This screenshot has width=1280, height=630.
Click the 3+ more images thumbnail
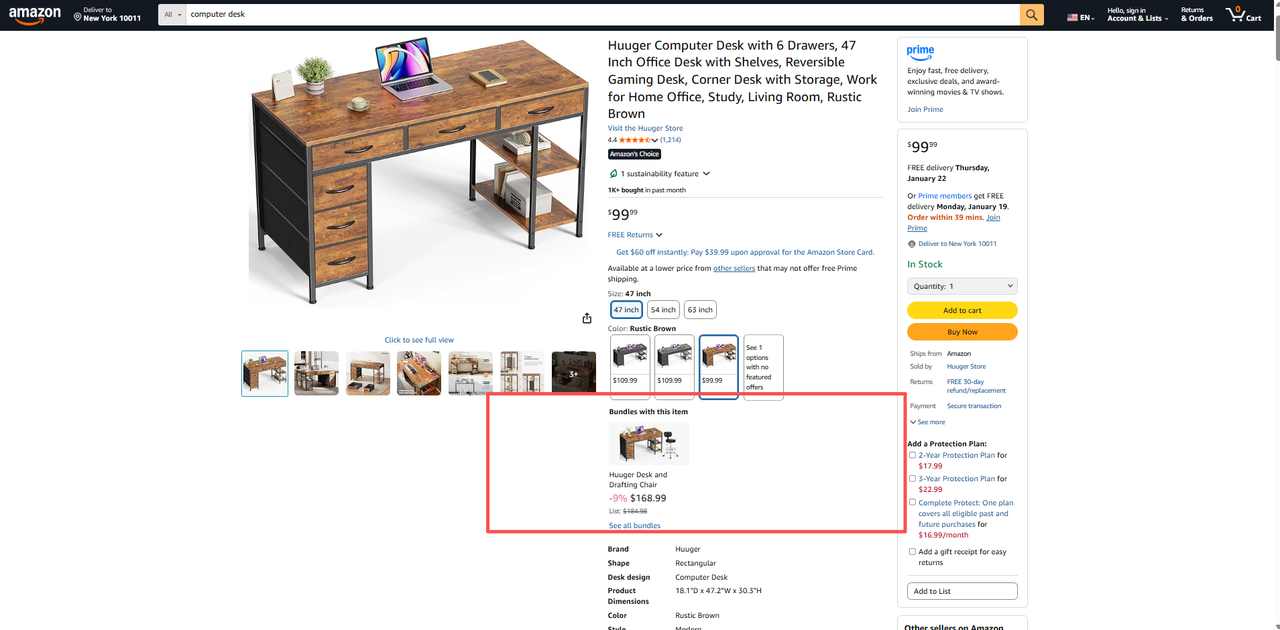click(x=574, y=373)
